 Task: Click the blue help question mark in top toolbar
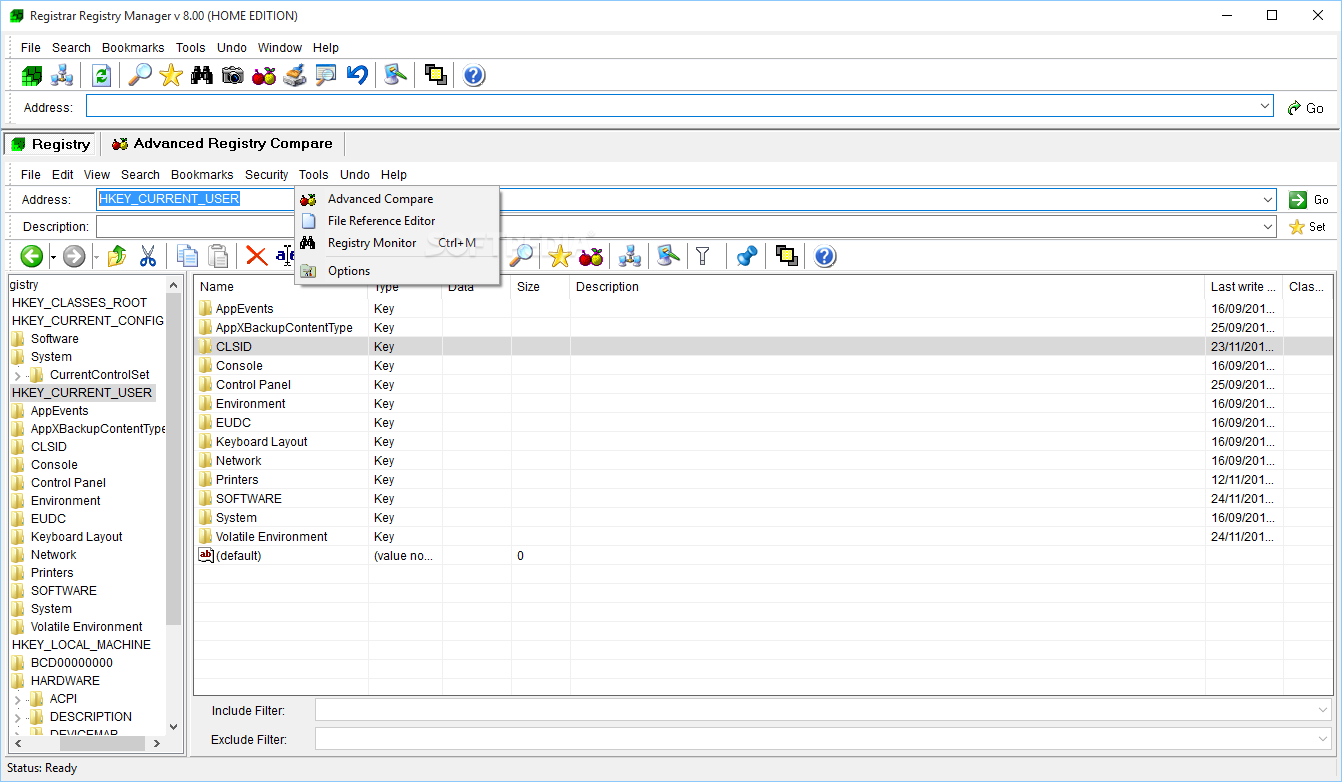(x=474, y=75)
